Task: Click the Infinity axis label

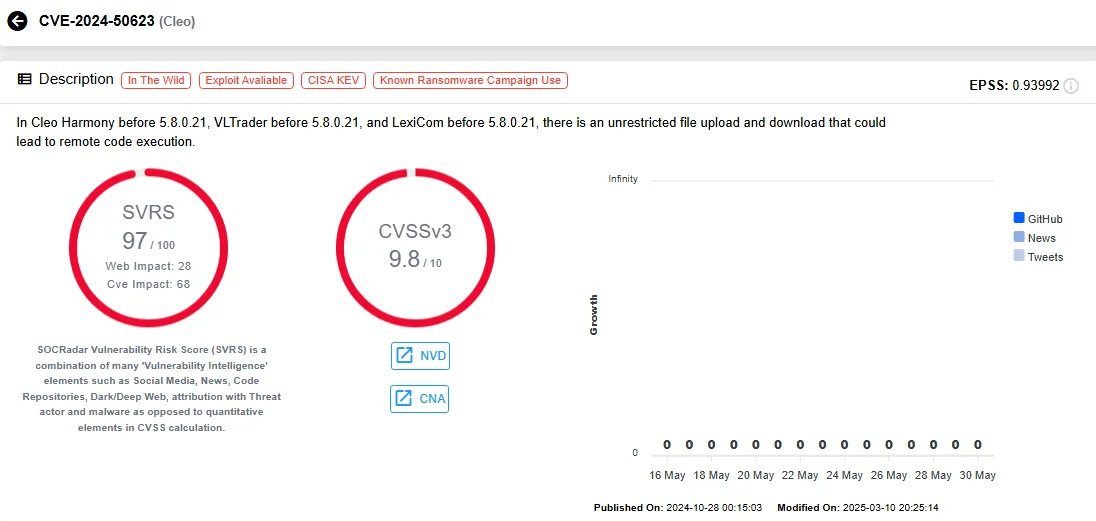Action: (623, 179)
